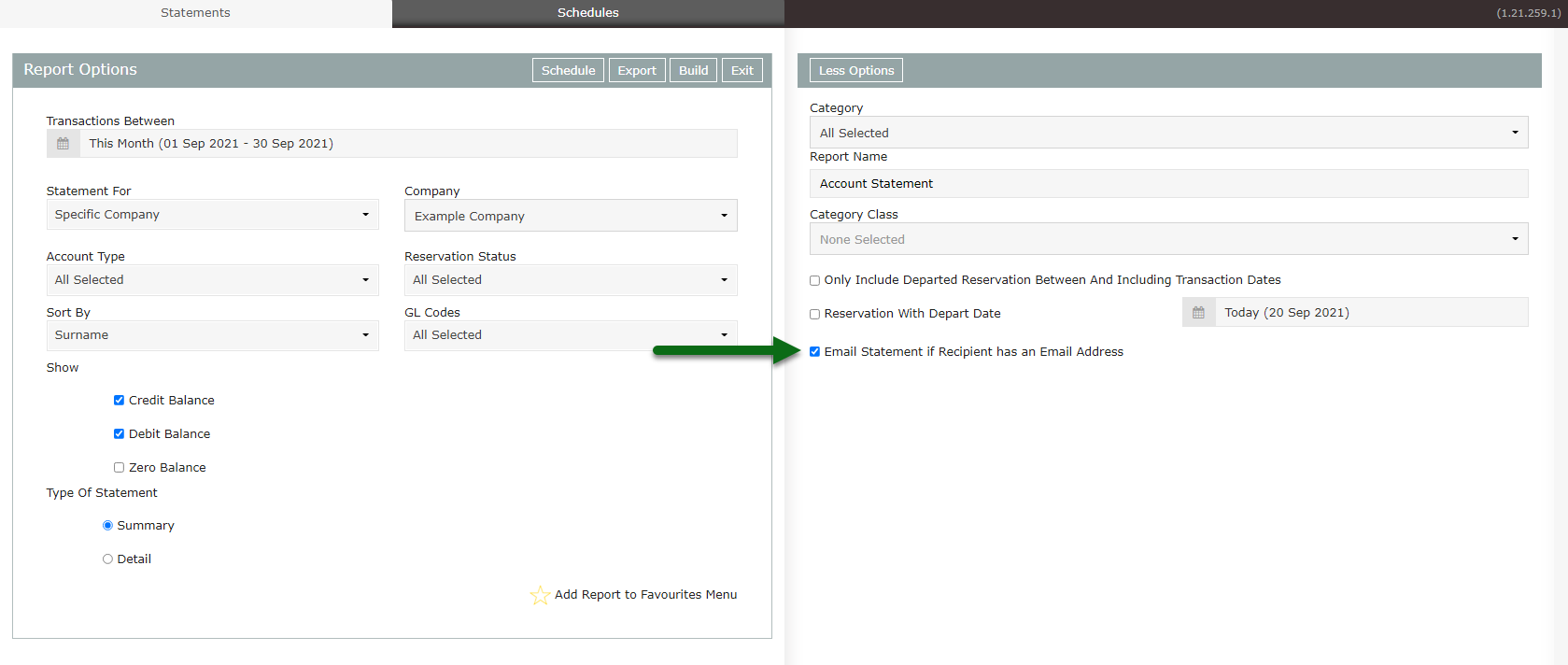This screenshot has width=1568, height=665.
Task: Enable Zero Balance checkbox
Action: coord(119,468)
